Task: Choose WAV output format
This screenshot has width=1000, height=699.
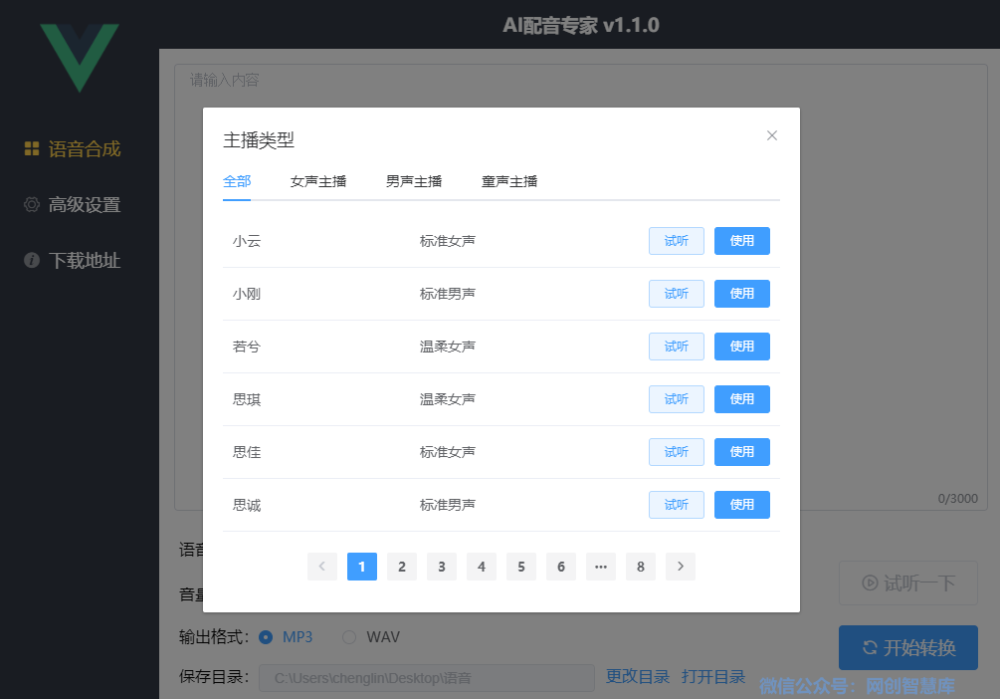Action: (371, 637)
